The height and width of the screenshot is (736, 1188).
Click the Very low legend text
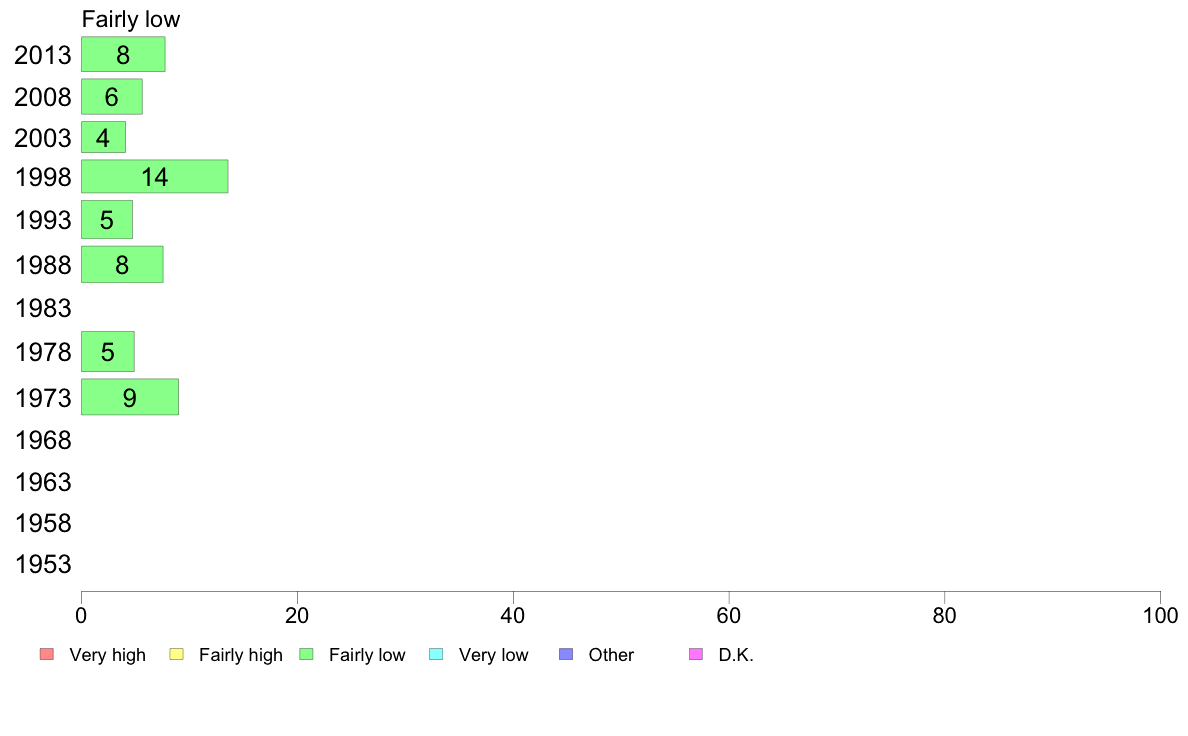click(x=493, y=655)
